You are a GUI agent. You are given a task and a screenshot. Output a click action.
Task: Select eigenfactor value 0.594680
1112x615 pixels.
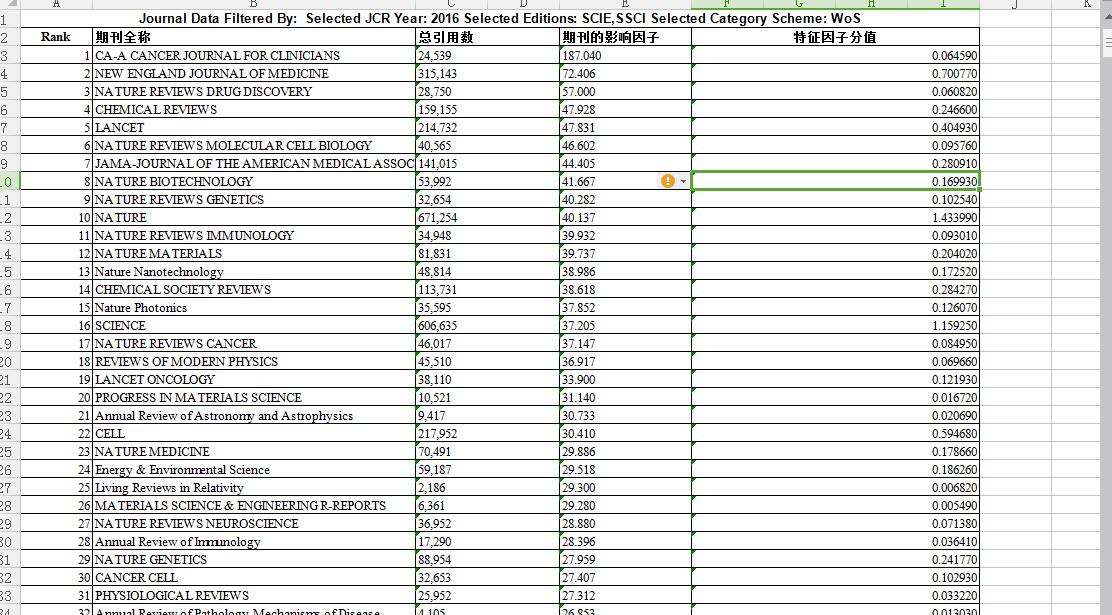(835, 433)
